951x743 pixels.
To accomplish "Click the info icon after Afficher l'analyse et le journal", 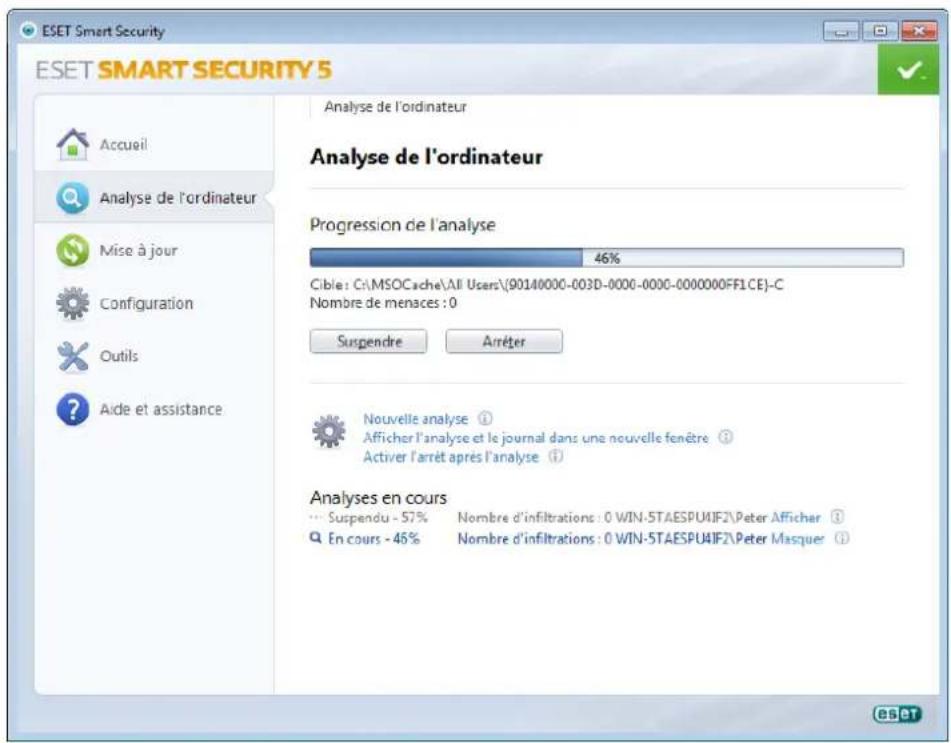I will tap(725, 437).
